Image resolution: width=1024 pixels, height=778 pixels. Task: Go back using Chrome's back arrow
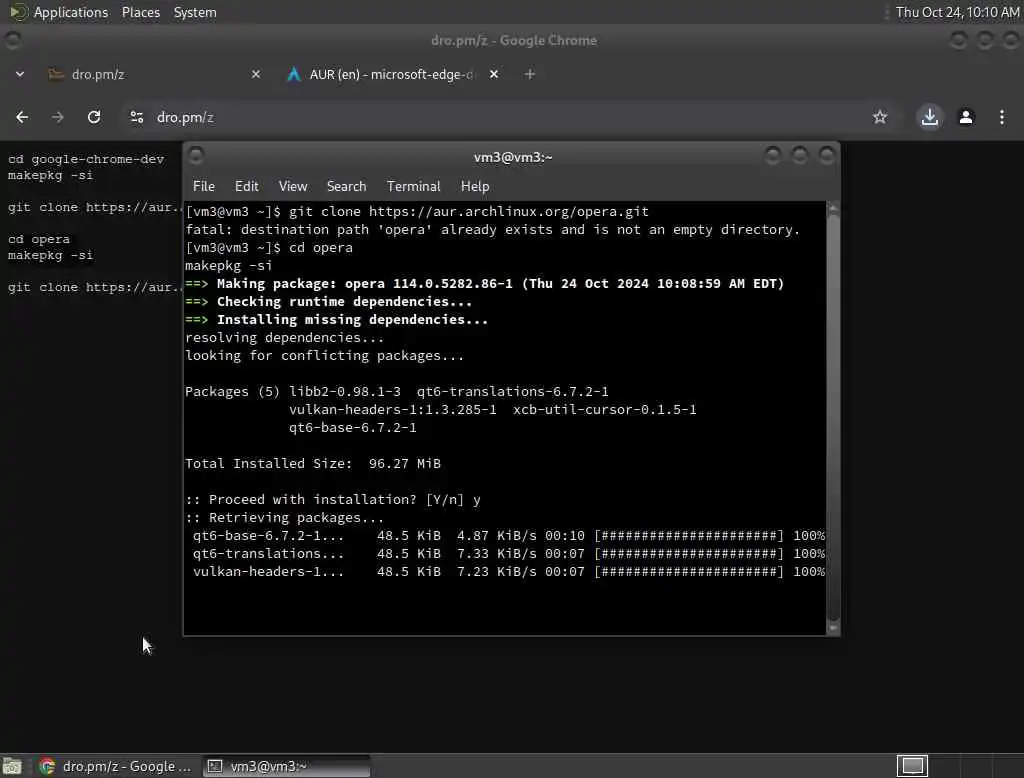(22, 117)
